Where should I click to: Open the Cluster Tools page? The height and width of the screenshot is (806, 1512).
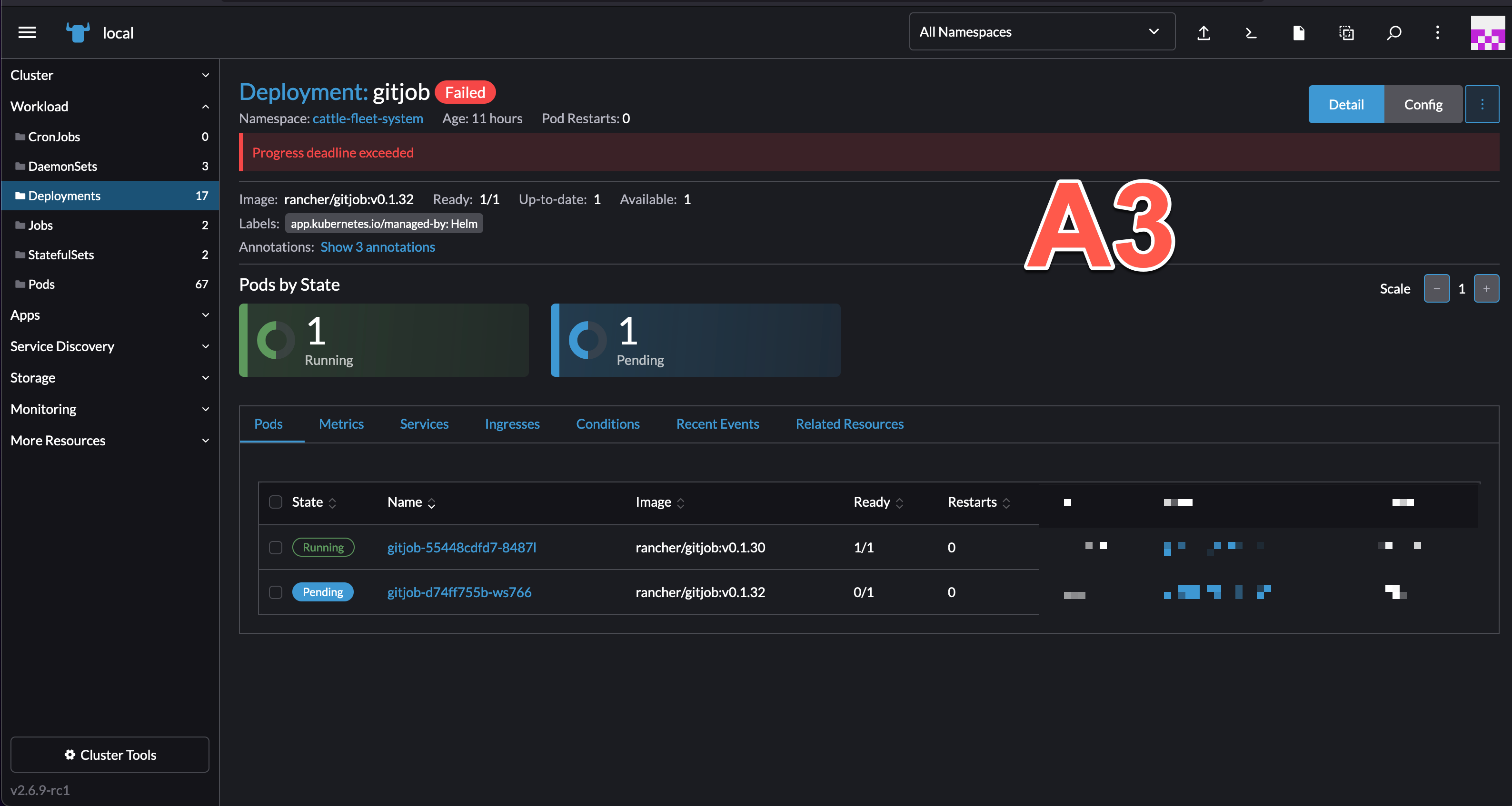tap(109, 755)
